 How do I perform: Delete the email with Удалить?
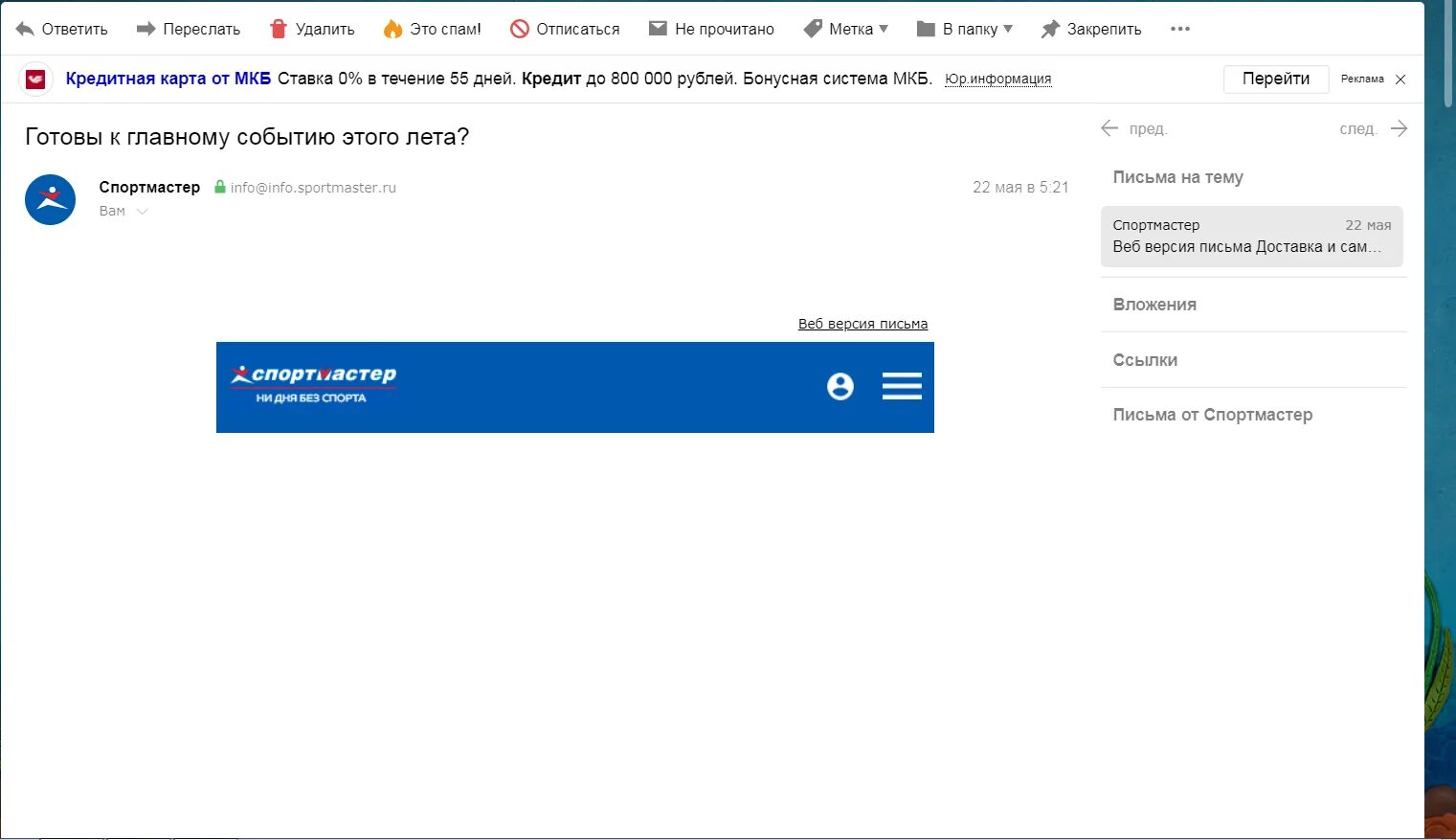[312, 29]
